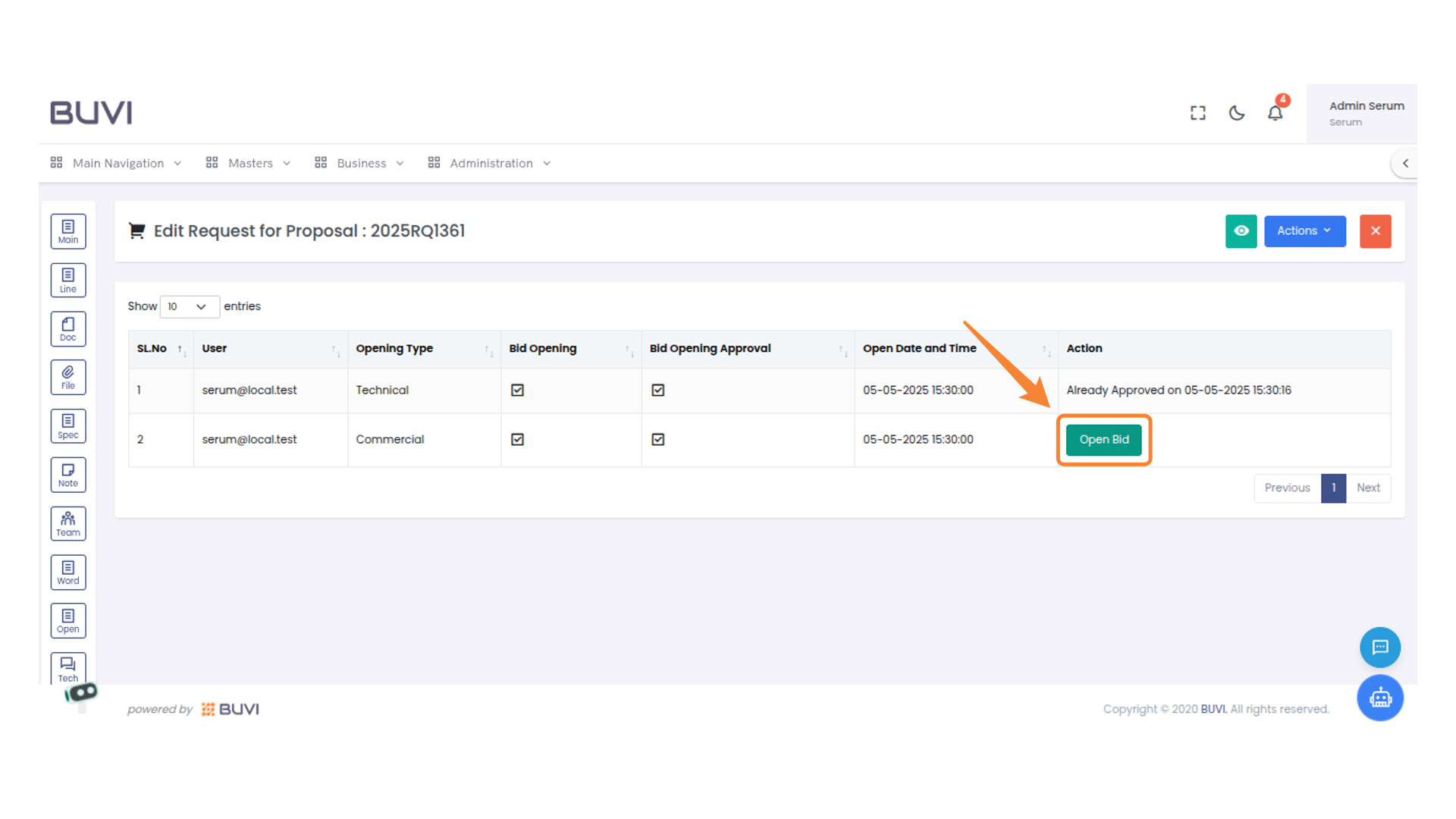Toggle dark mode moon icon

coord(1236,113)
